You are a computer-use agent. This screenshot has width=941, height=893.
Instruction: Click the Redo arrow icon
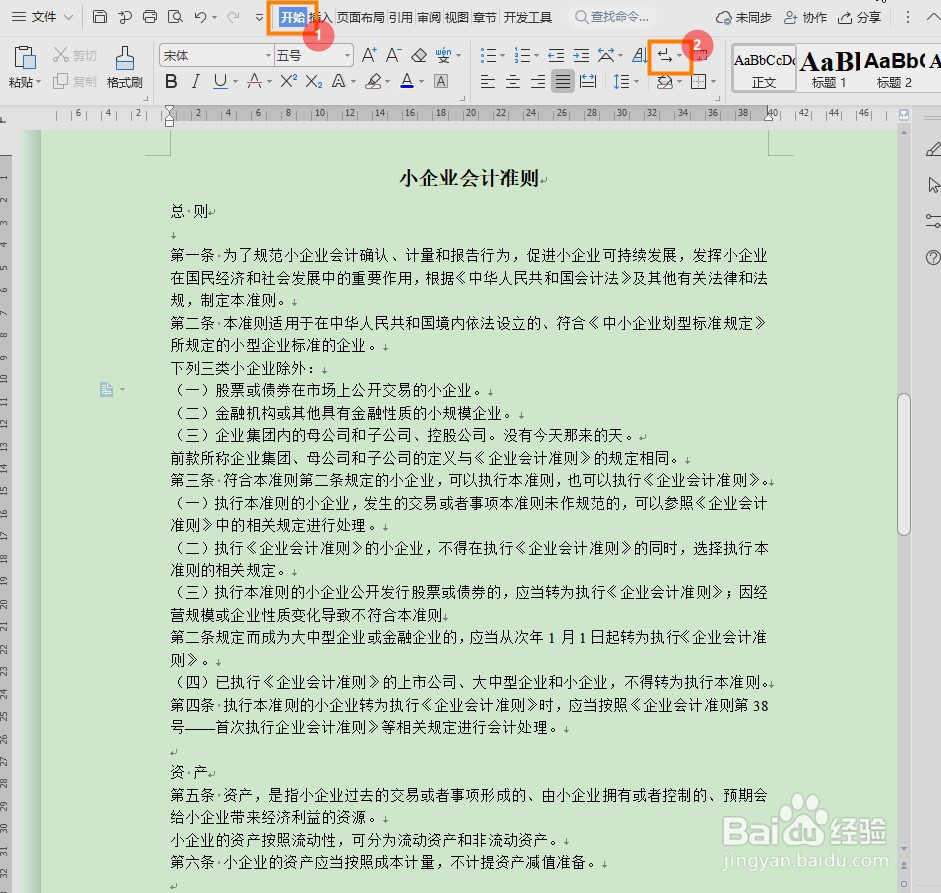(x=233, y=17)
